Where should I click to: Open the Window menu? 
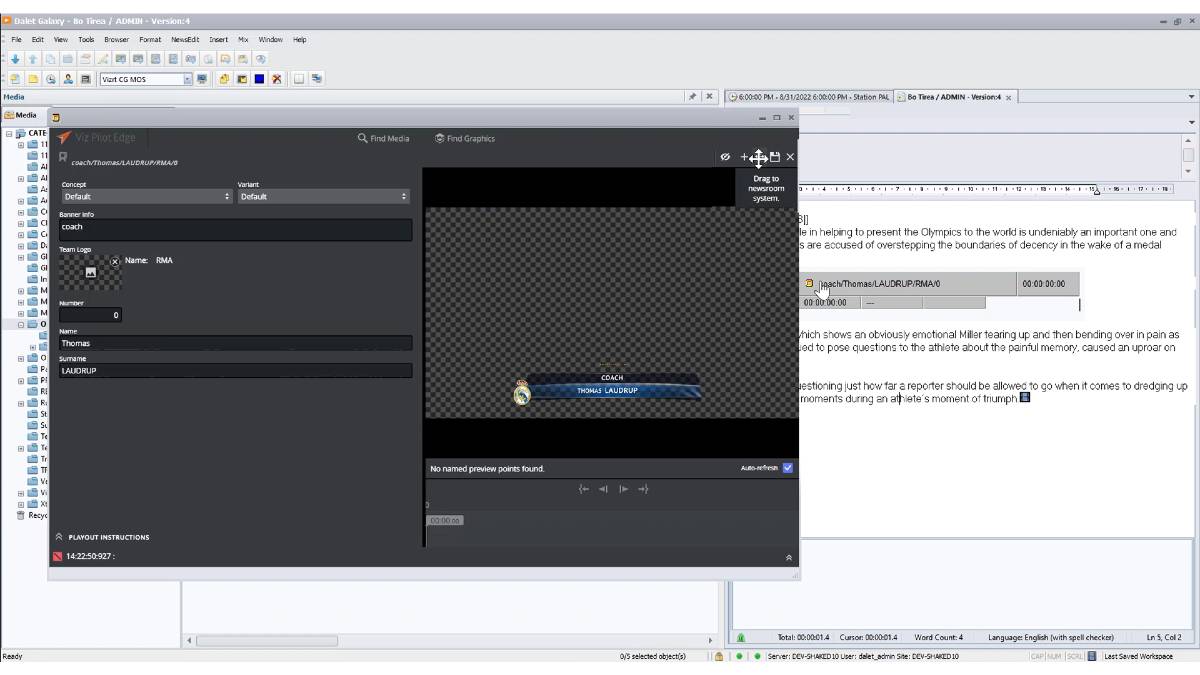(x=270, y=40)
